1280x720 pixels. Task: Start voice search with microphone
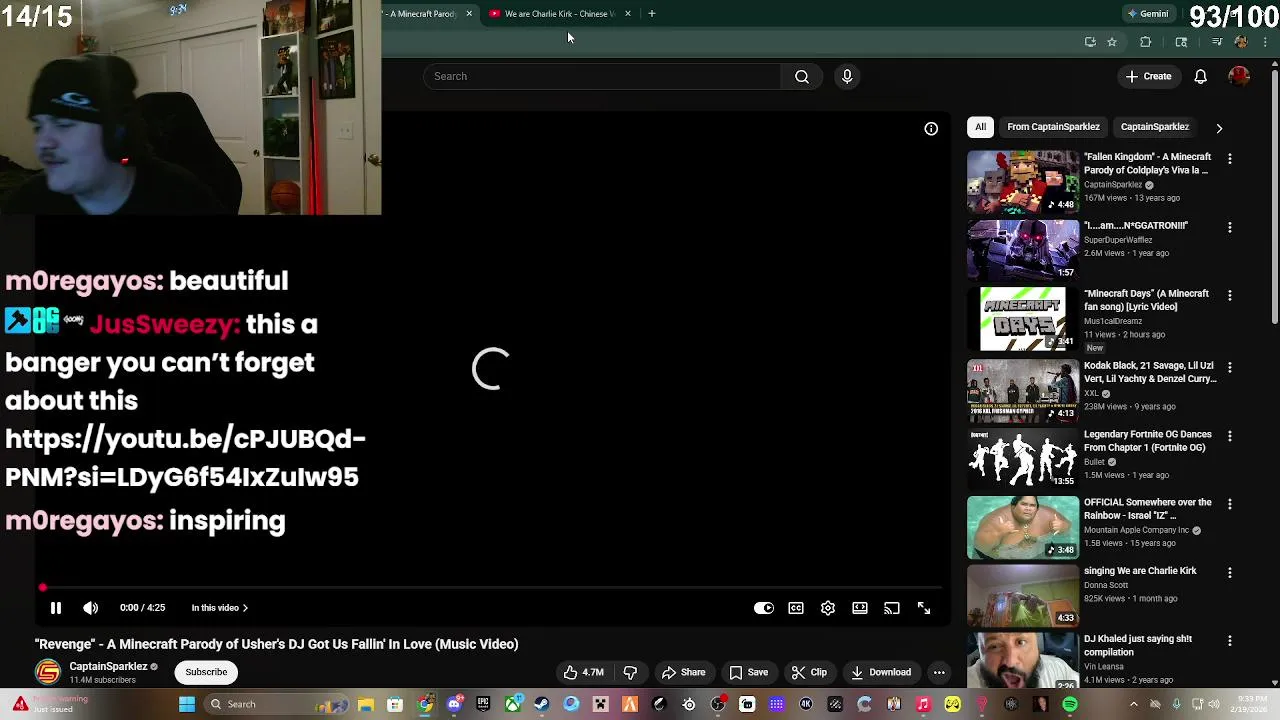(x=847, y=76)
